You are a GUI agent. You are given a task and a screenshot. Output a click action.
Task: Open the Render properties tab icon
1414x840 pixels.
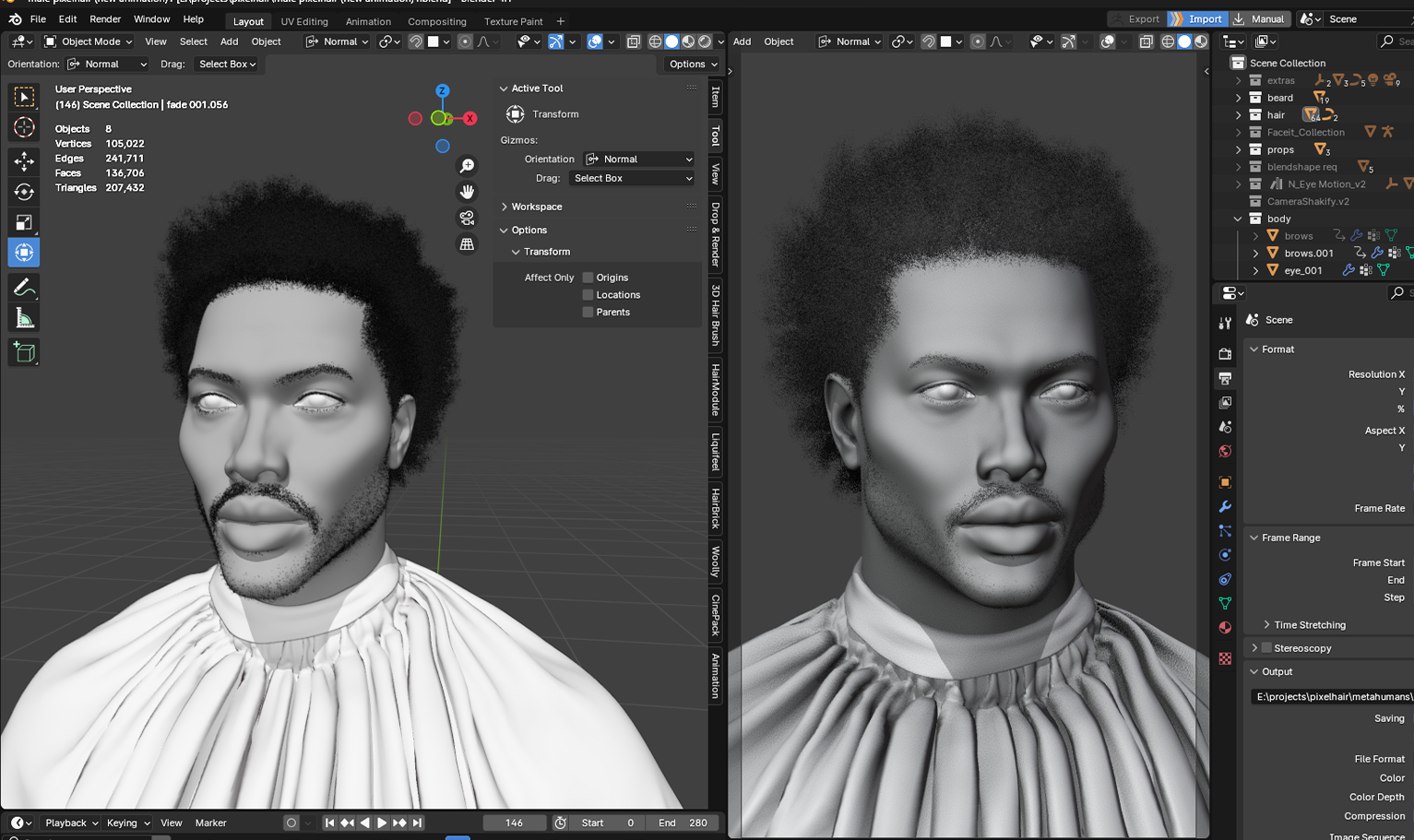coord(1225,354)
